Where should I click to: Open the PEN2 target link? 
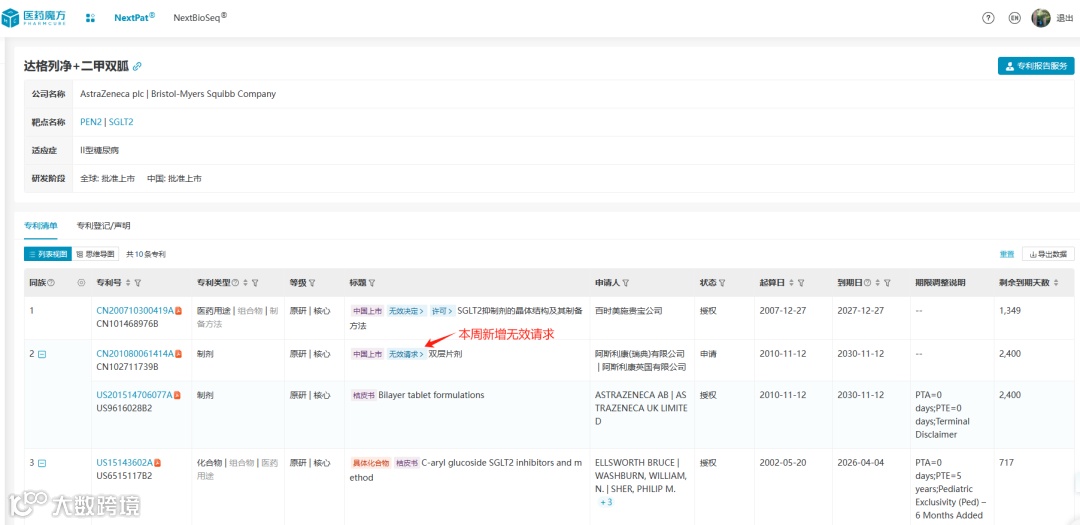(91, 122)
